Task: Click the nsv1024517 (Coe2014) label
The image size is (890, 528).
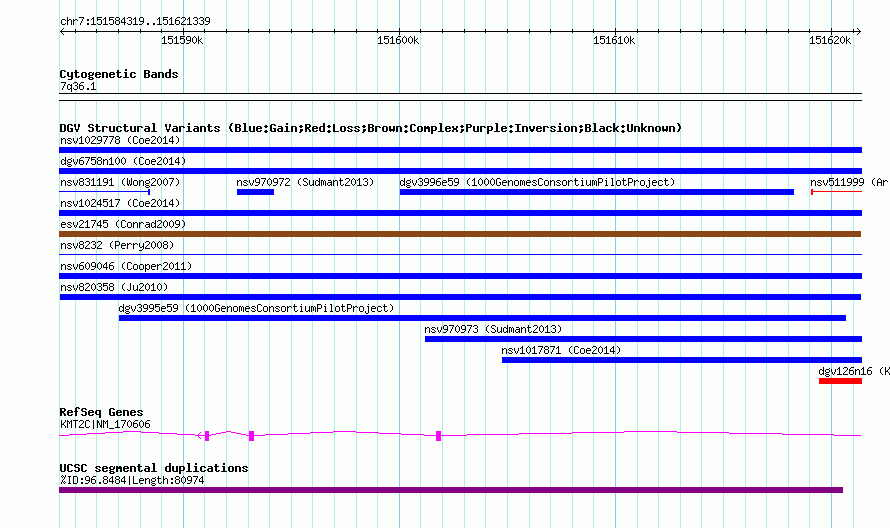Action: (x=120, y=203)
